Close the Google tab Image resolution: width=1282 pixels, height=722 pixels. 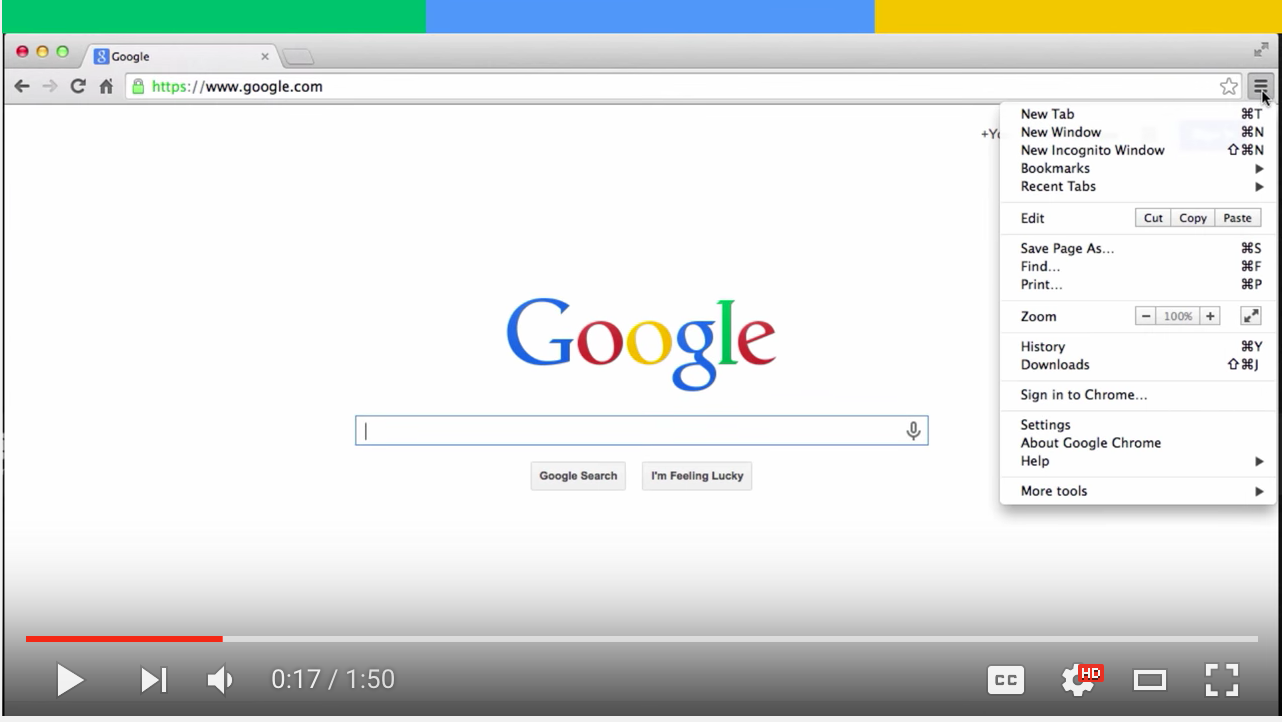[x=265, y=57]
